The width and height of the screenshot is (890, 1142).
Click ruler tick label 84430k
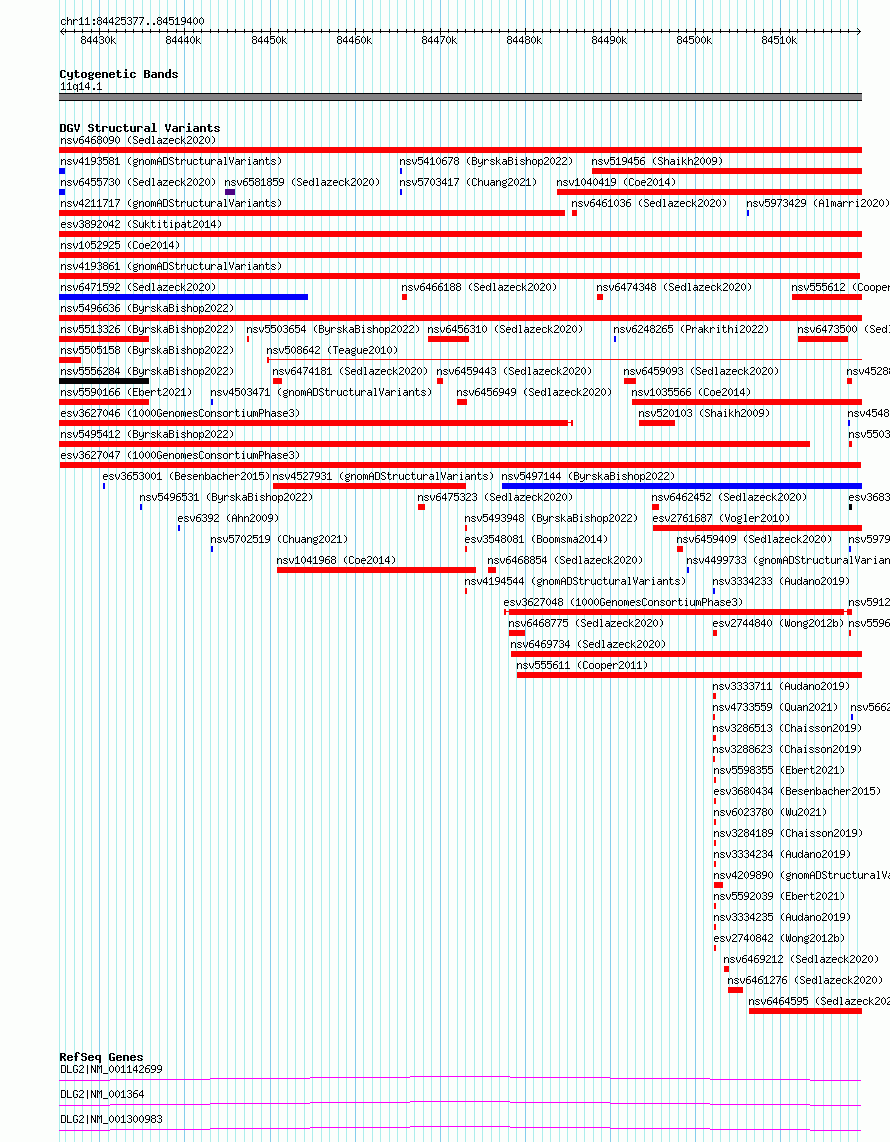pos(98,41)
